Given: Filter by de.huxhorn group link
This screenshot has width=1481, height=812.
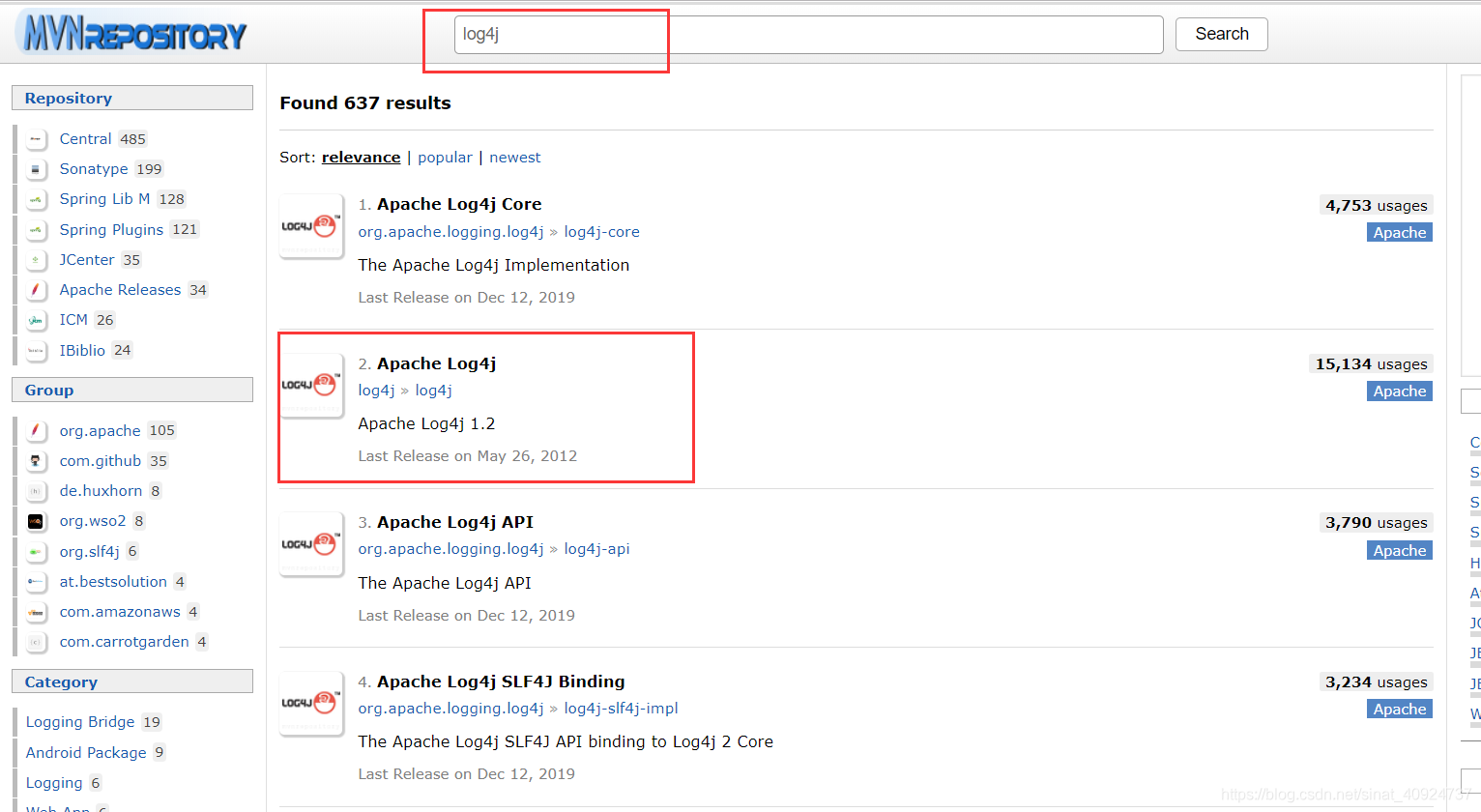Looking at the screenshot, I should (101, 491).
